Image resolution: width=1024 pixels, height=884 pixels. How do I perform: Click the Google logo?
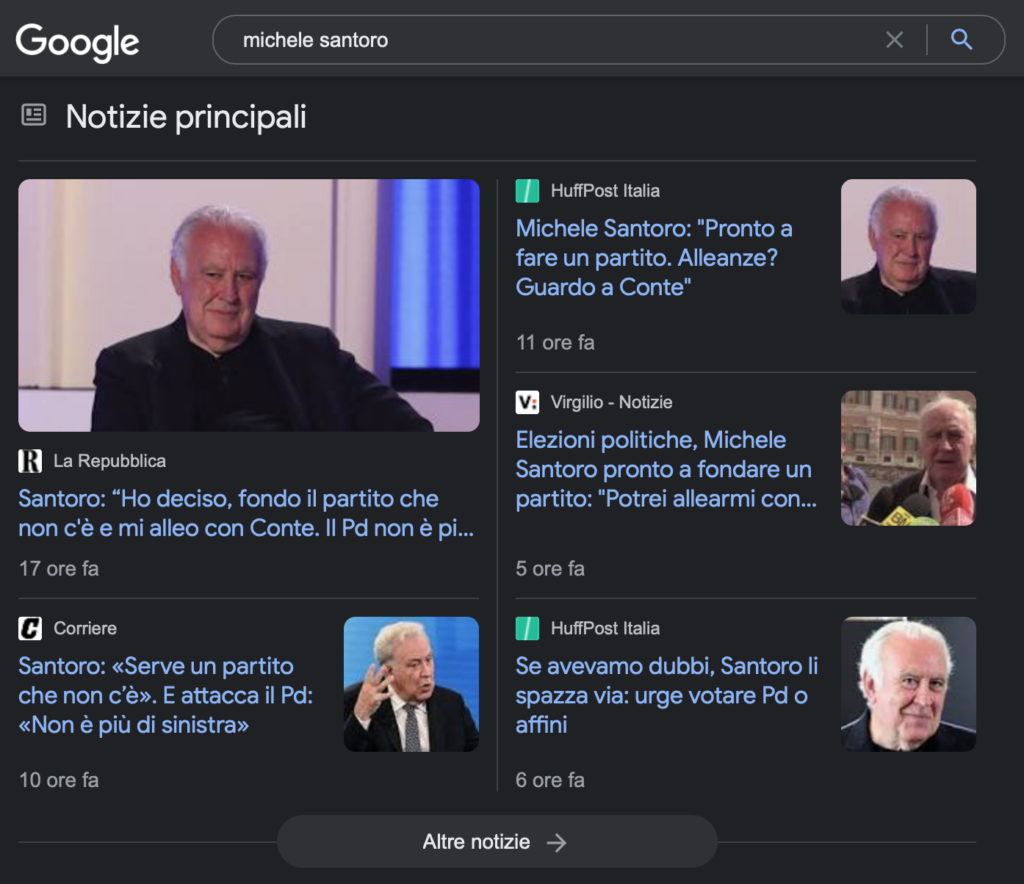click(76, 41)
